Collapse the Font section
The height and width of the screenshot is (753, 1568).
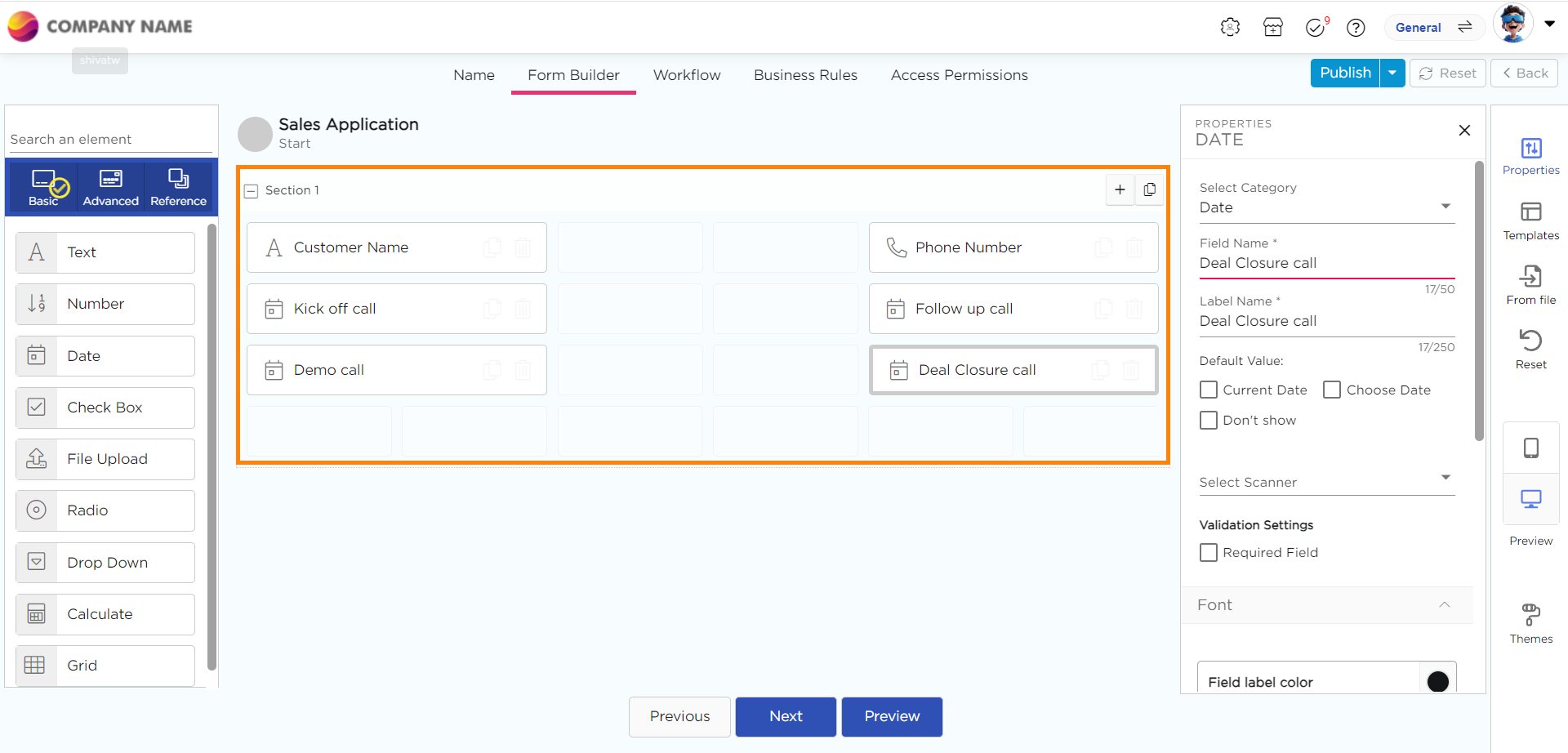[1444, 605]
